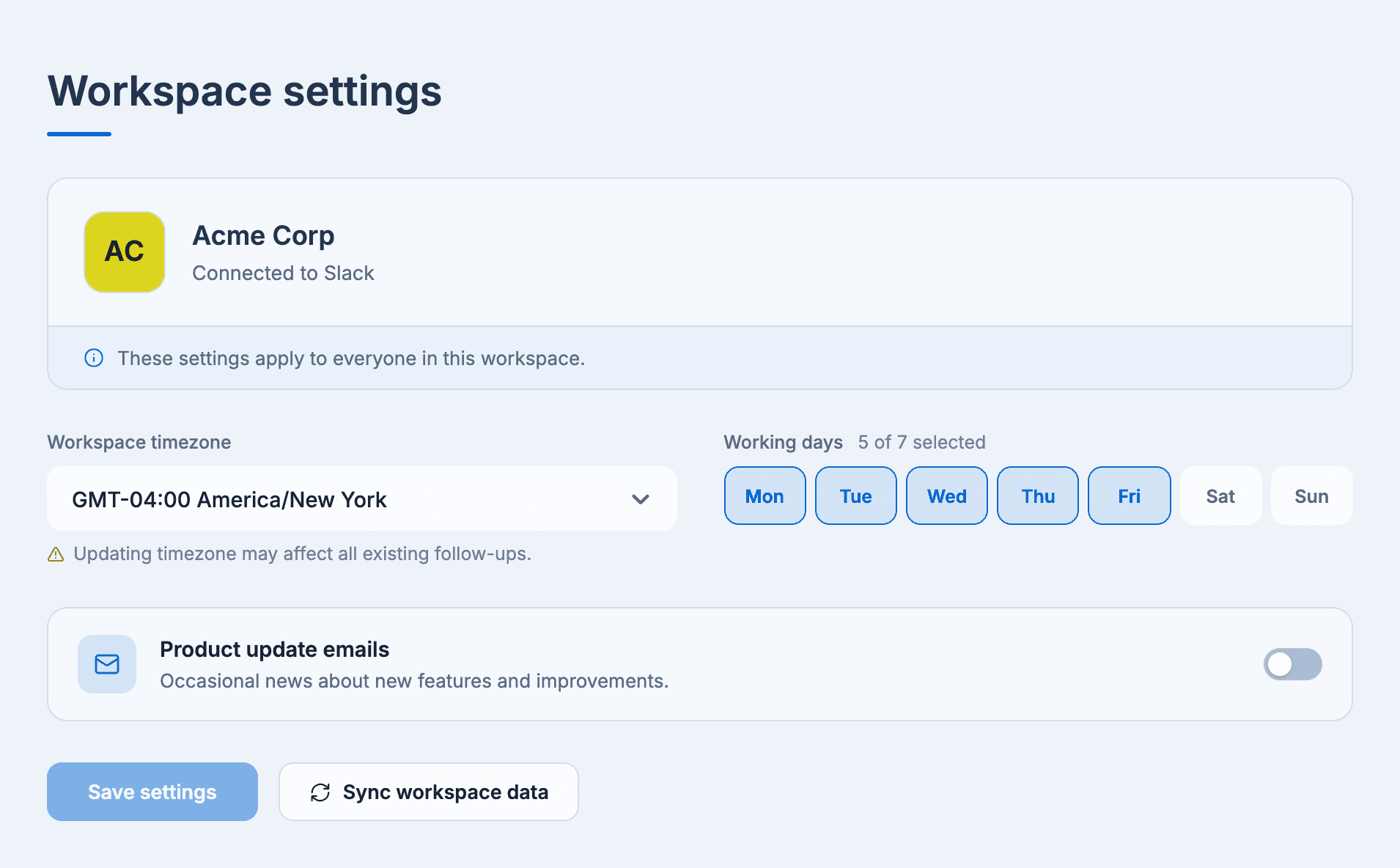Click the Acme Corp workspace name
This screenshot has width=1400, height=868.
click(x=263, y=236)
